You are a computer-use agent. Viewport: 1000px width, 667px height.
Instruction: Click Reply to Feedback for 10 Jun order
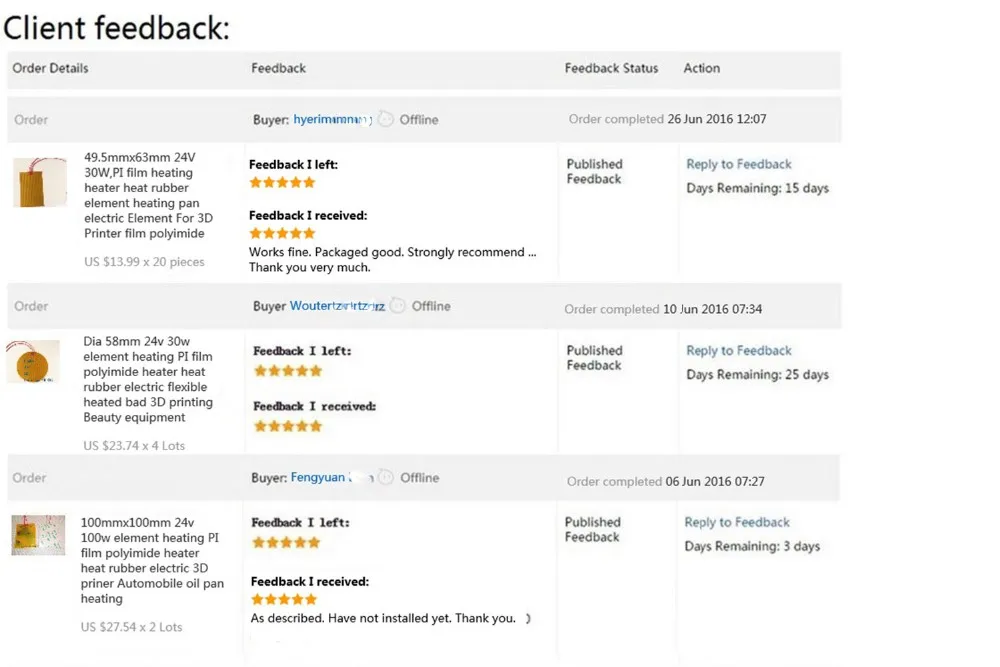738,351
